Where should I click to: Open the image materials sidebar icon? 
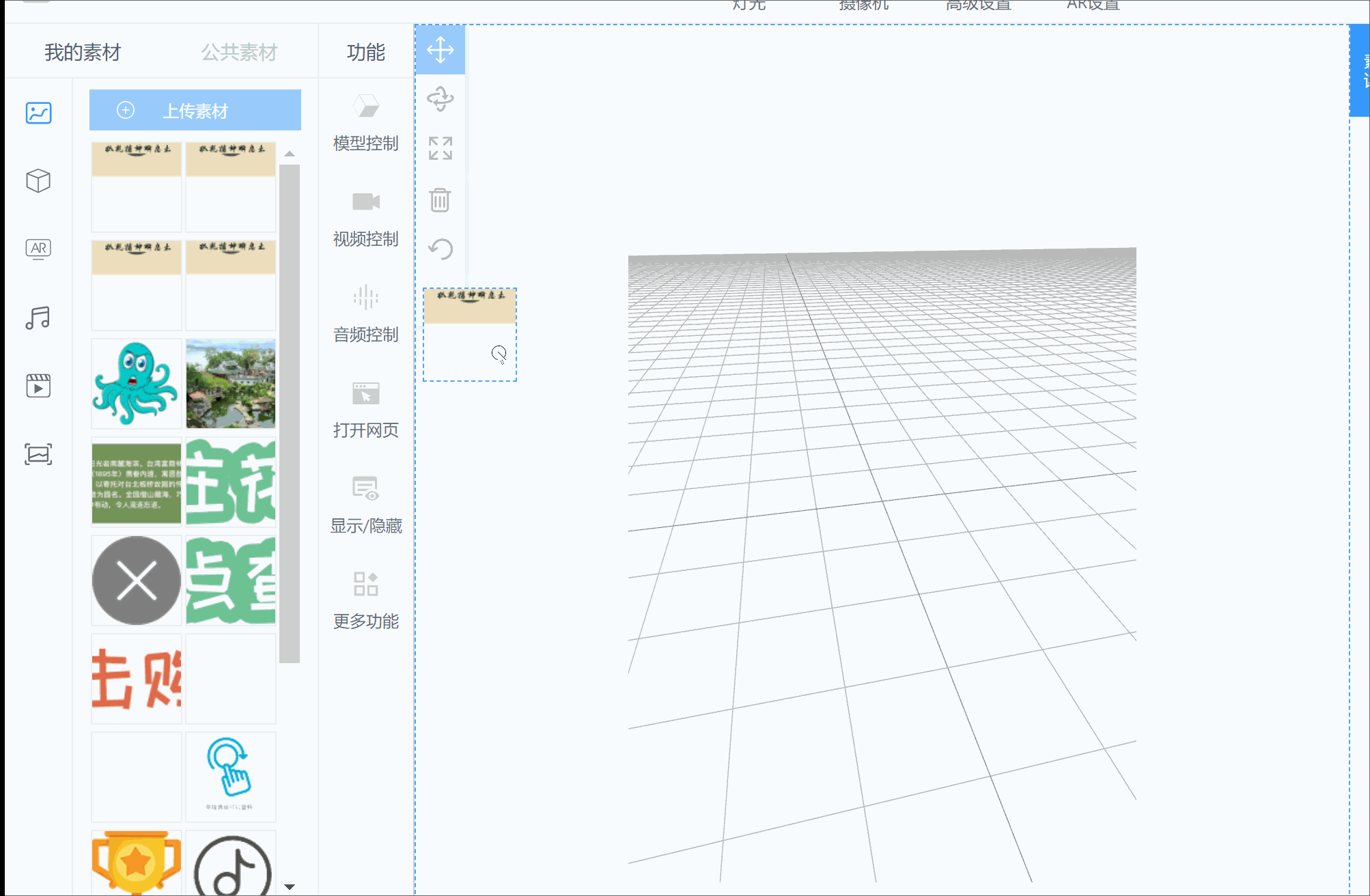coord(38,113)
